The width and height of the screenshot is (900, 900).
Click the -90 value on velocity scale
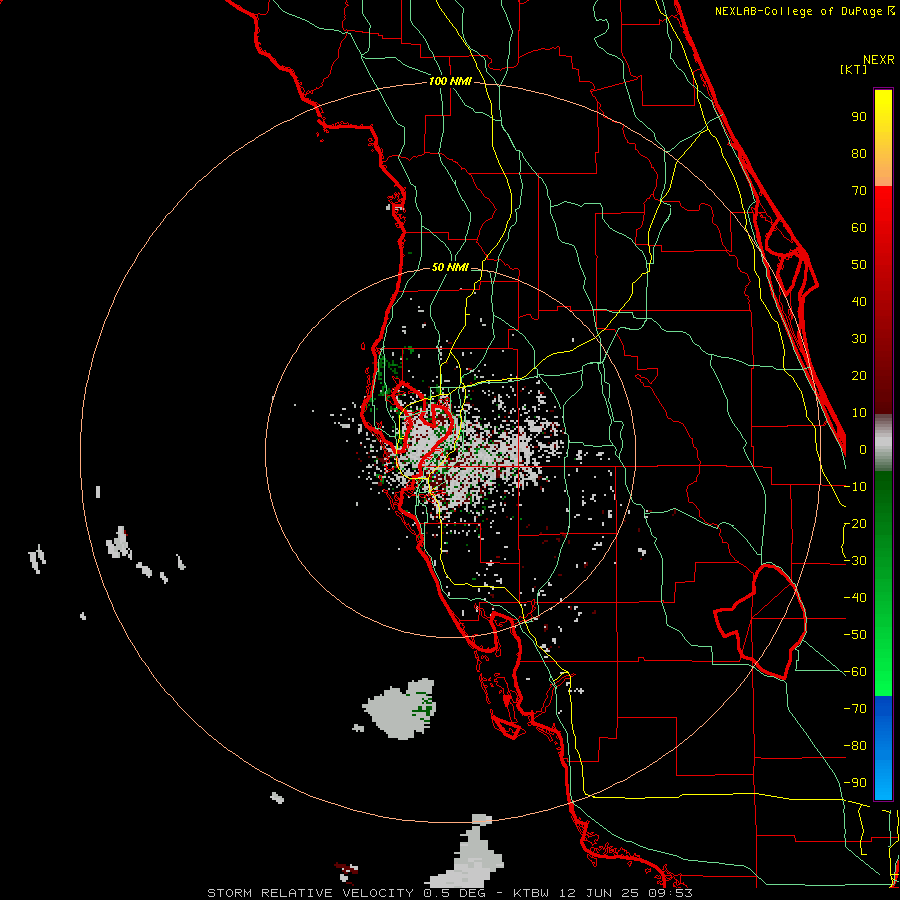click(x=855, y=782)
